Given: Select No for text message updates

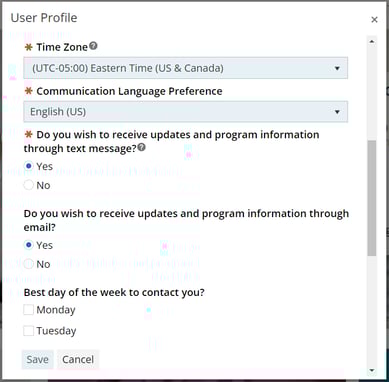Looking at the screenshot, I should click(x=29, y=185).
